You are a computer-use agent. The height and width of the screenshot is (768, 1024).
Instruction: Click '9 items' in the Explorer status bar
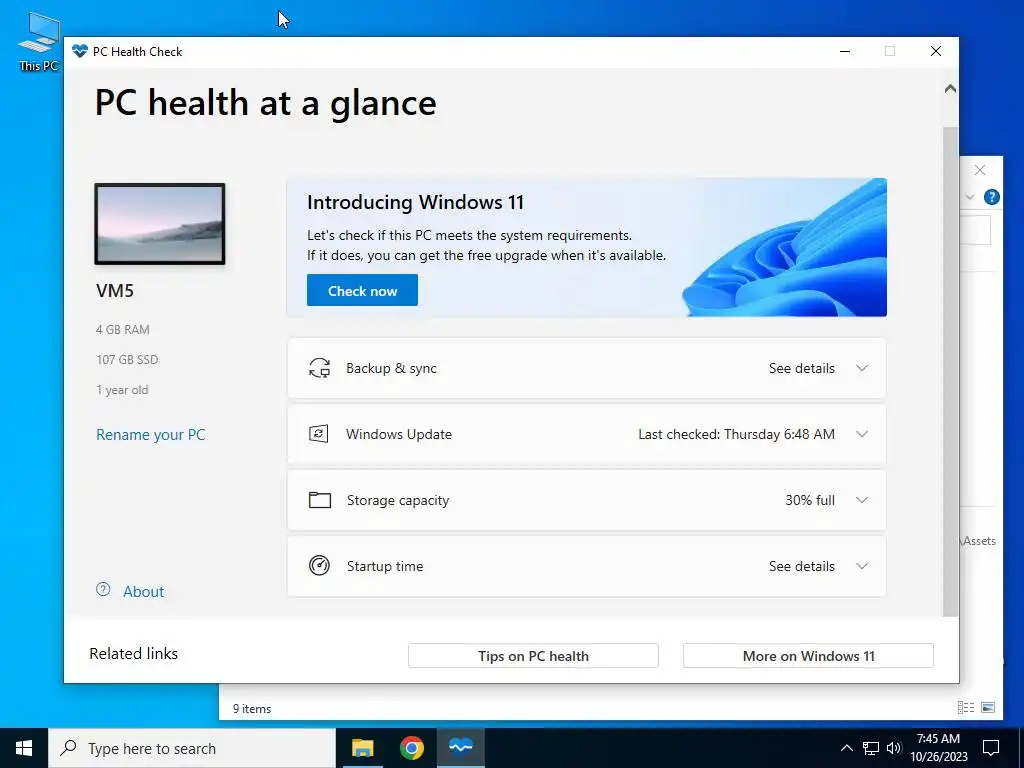click(x=252, y=709)
